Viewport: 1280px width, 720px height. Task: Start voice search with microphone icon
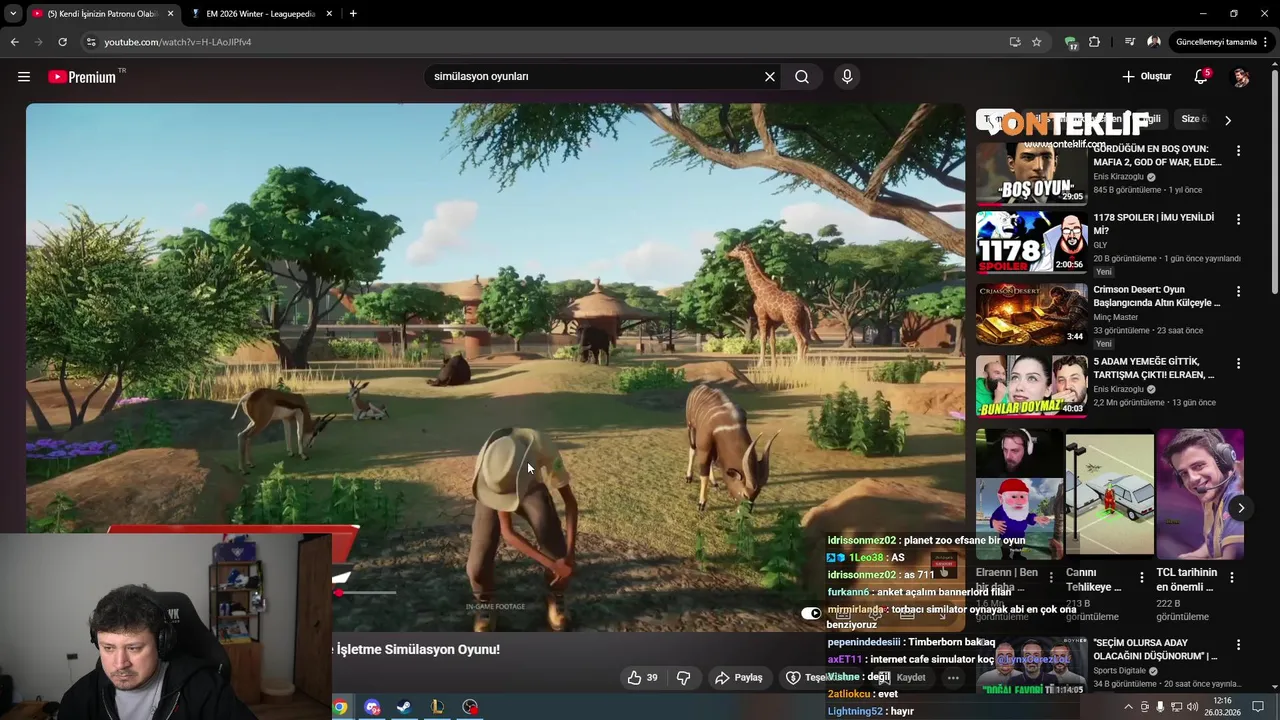coord(847,77)
